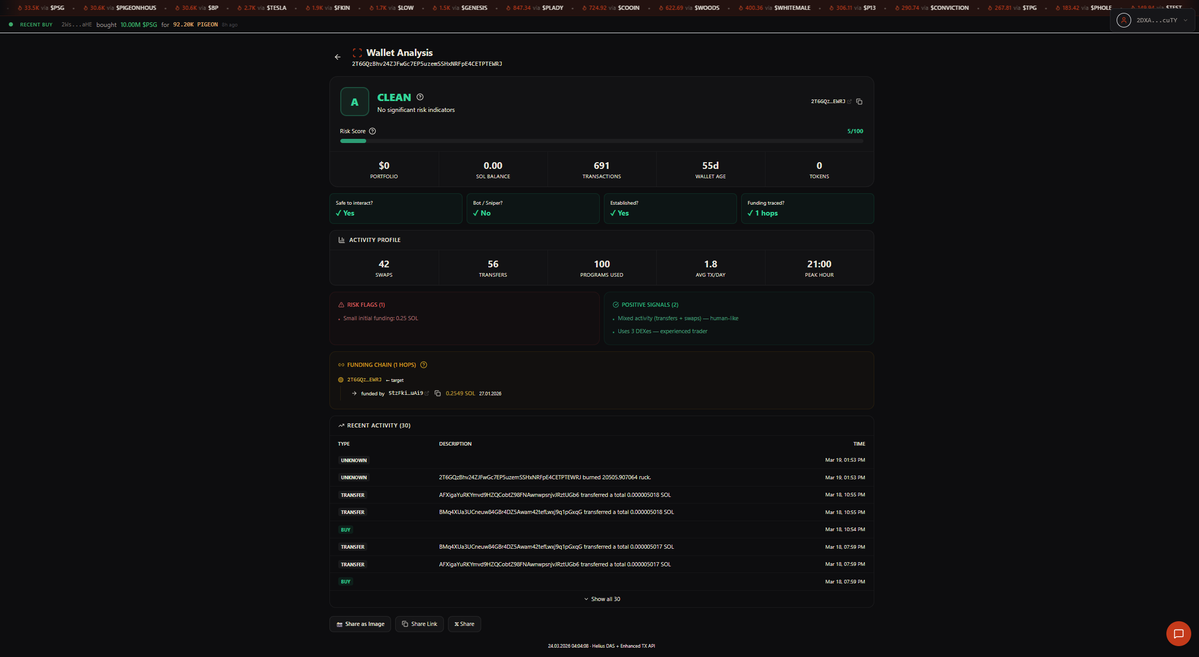Viewport: 1199px width, 657px height.
Task: Click the 0.2549 SOL funding amount
Action: point(460,393)
